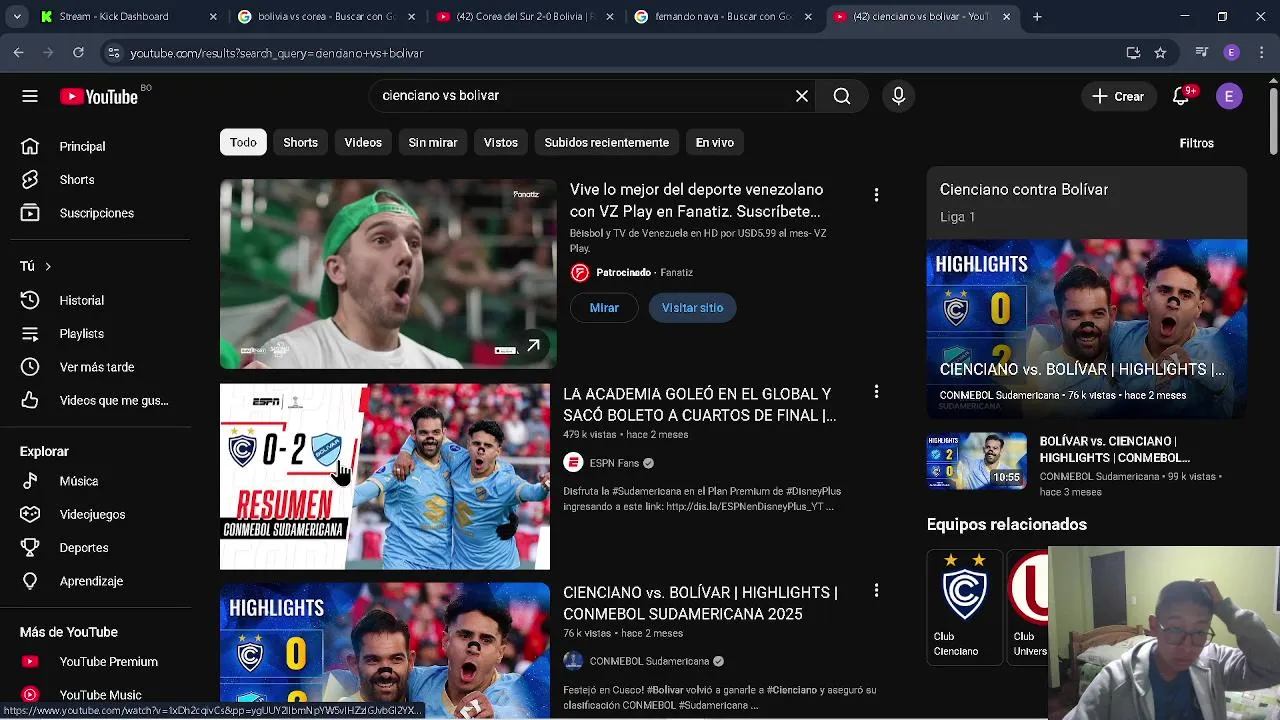Reload the browser page
This screenshot has height=720, width=1280.
click(x=78, y=53)
